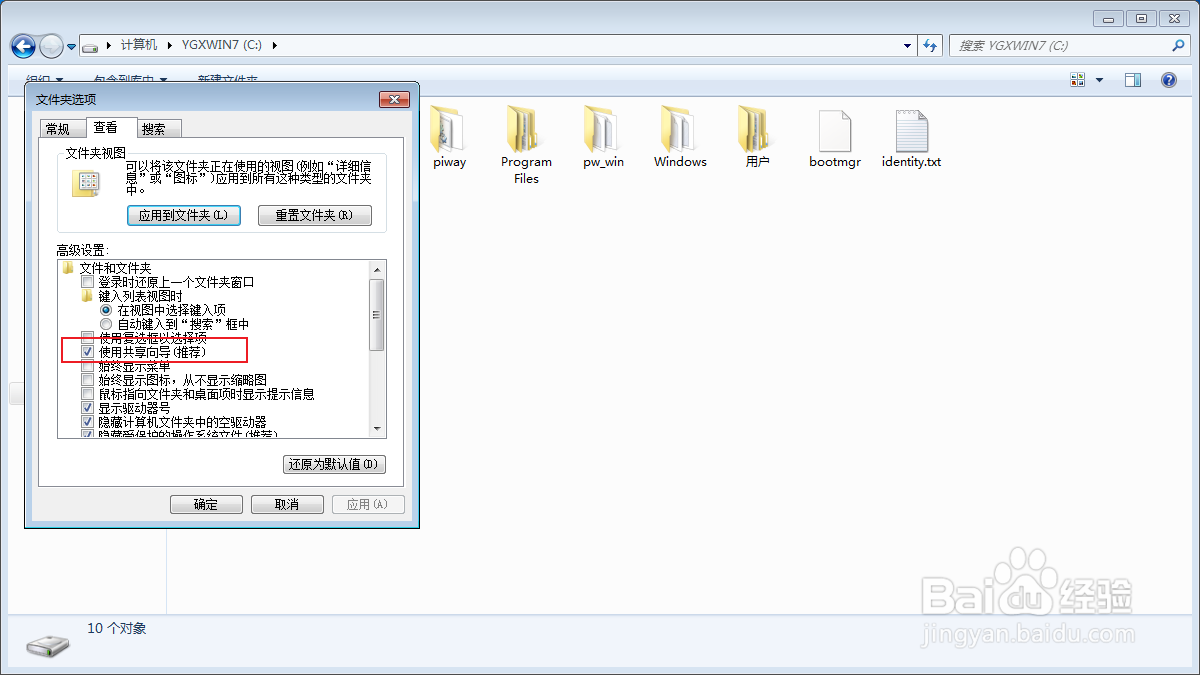Image resolution: width=1200 pixels, height=675 pixels.
Task: Toggle the preview pane icon
Action: coord(1133,80)
